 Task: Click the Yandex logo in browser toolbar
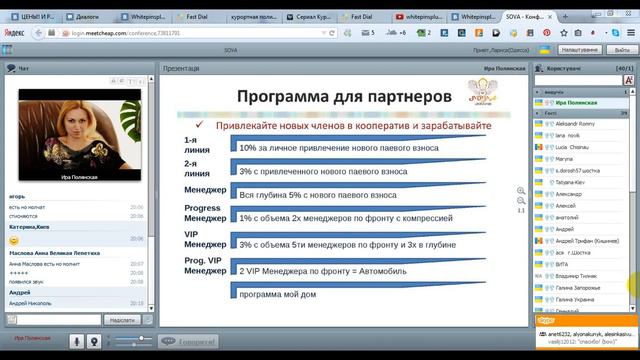pyautogui.click(x=14, y=33)
